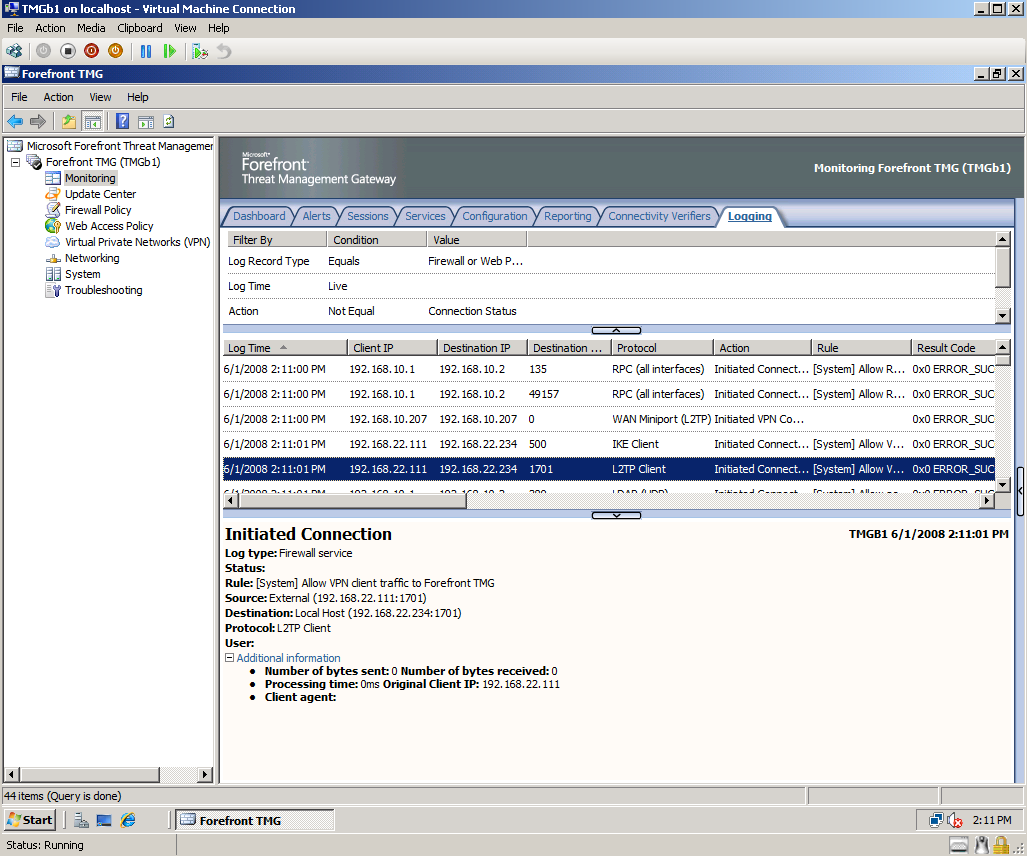1027x856 pixels.
Task: Click the log list scroll-down arrow
Action: (1002, 485)
